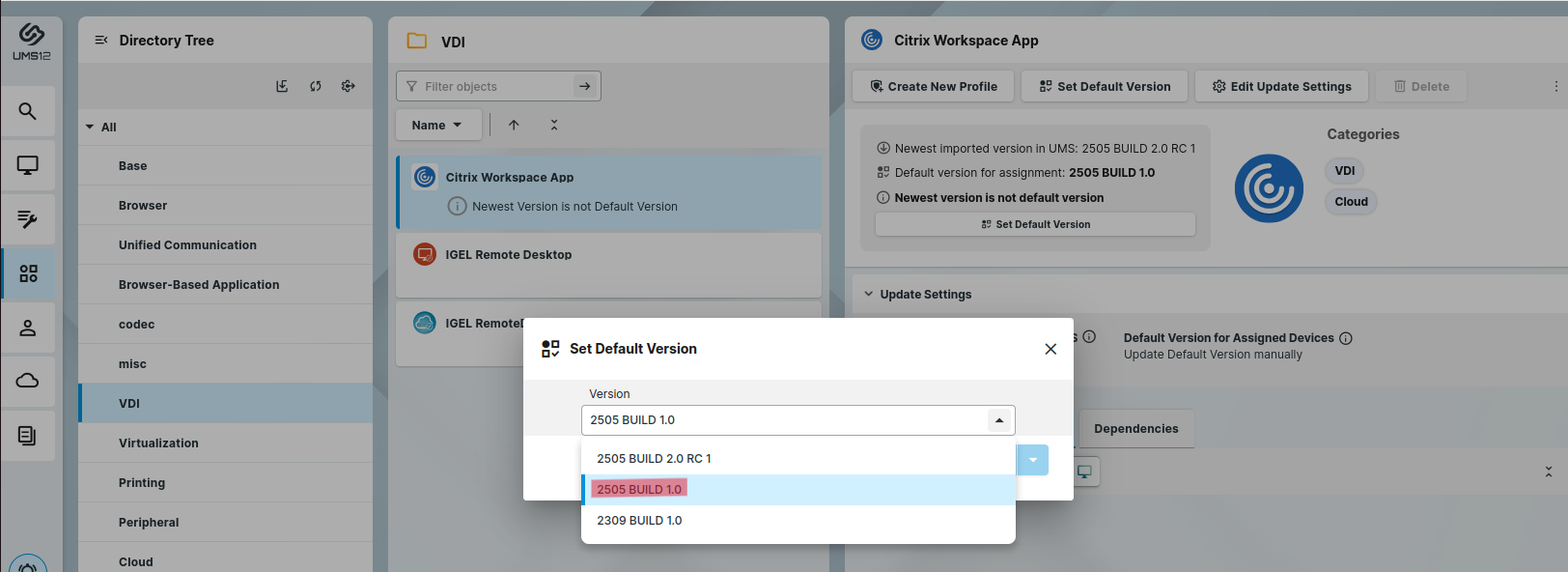The image size is (1568, 572).
Task: Open the Devices monitor icon in sidebar
Action: pyautogui.click(x=28, y=165)
